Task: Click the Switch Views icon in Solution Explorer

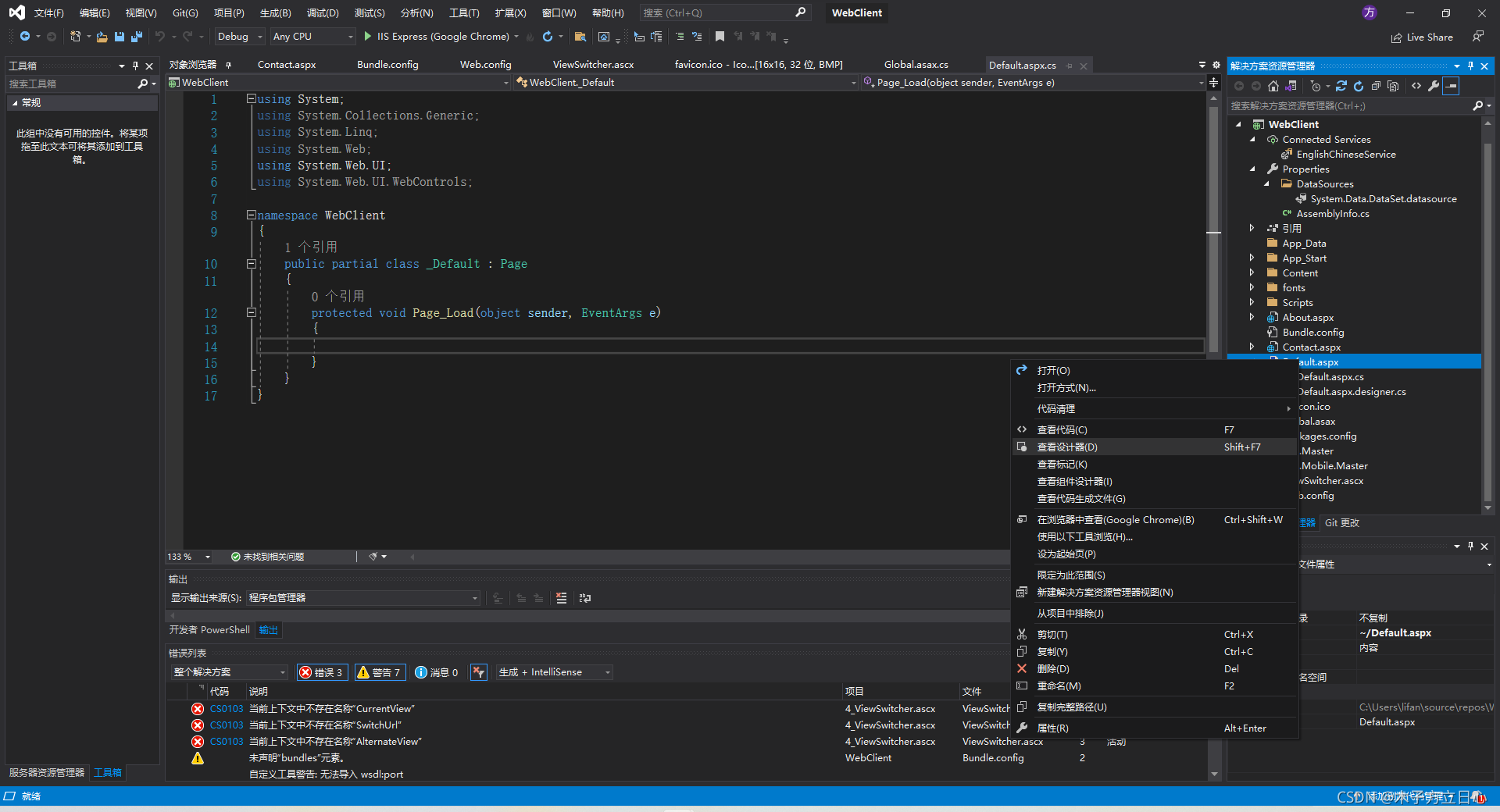Action: point(1291,86)
